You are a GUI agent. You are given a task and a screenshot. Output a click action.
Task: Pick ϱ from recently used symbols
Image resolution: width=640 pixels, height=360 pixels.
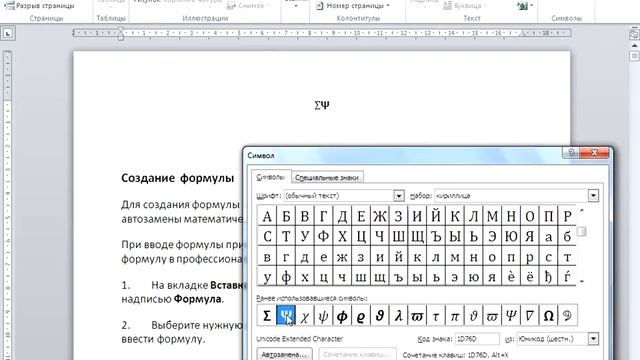point(361,316)
